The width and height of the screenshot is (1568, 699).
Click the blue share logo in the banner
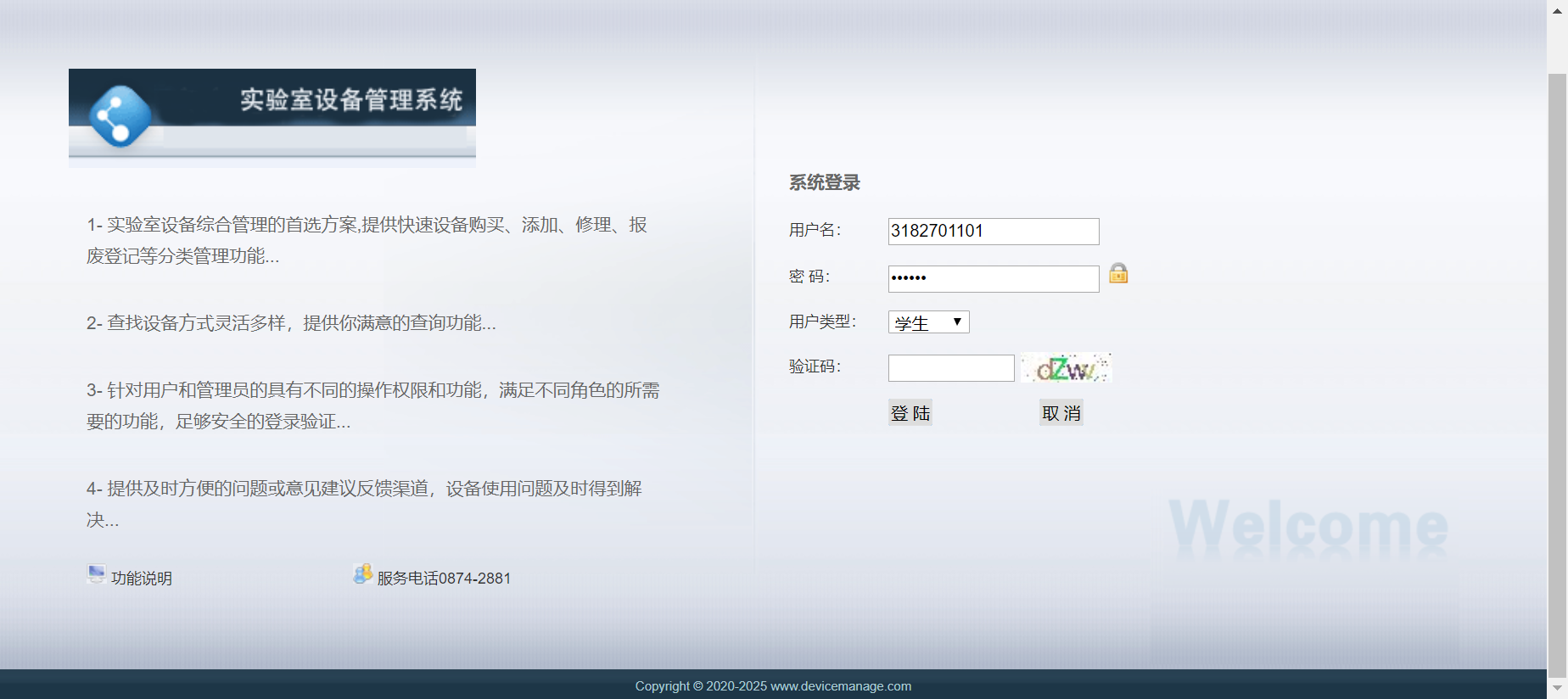click(x=120, y=116)
